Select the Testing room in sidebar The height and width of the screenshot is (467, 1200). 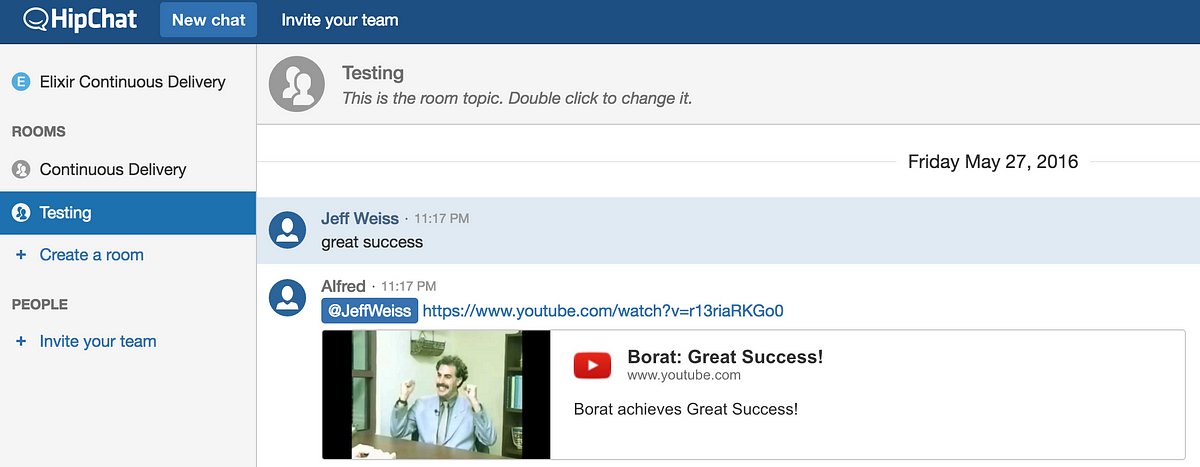(128, 213)
